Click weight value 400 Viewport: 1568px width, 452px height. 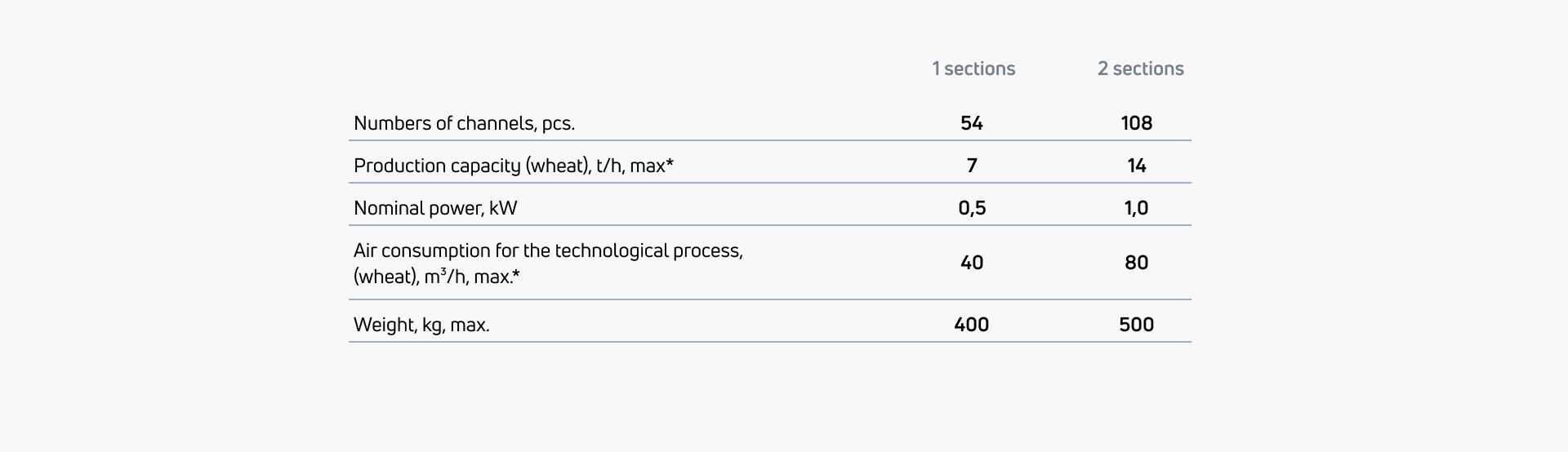click(972, 325)
